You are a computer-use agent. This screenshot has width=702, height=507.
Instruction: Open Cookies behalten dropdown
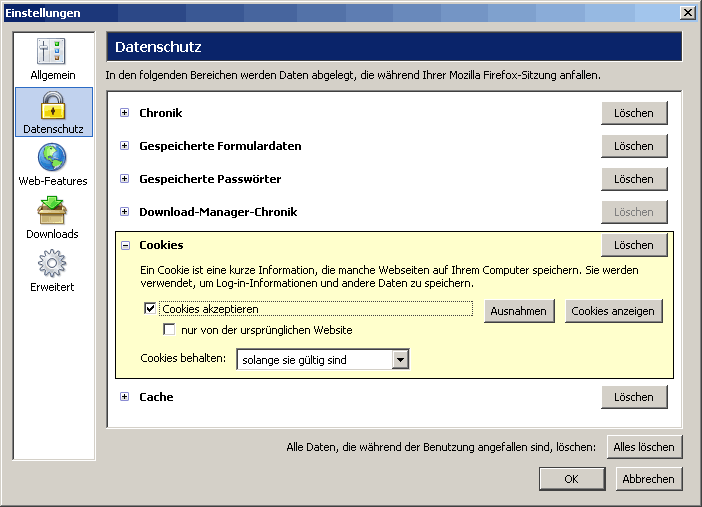[x=323, y=360]
